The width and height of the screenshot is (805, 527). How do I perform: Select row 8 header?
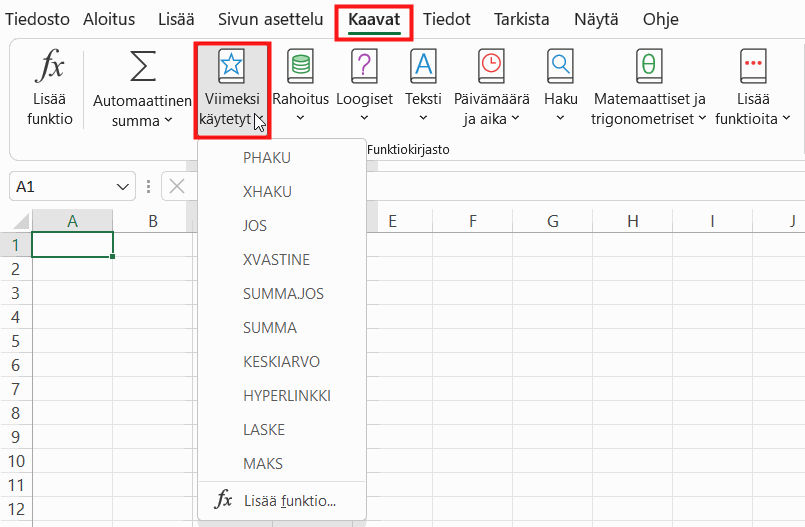(16, 413)
